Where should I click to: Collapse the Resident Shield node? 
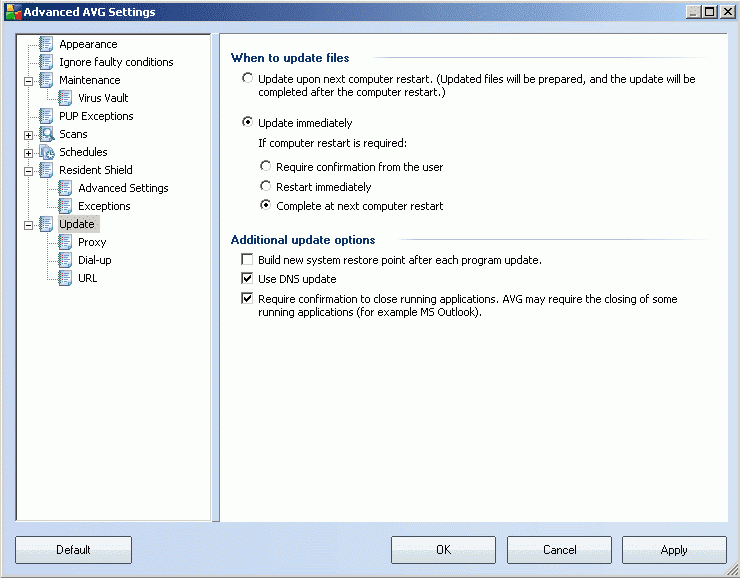point(28,171)
